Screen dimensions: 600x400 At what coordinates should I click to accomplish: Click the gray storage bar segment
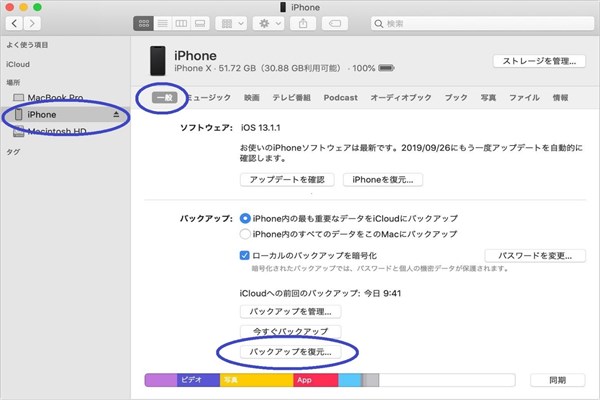tap(370, 380)
